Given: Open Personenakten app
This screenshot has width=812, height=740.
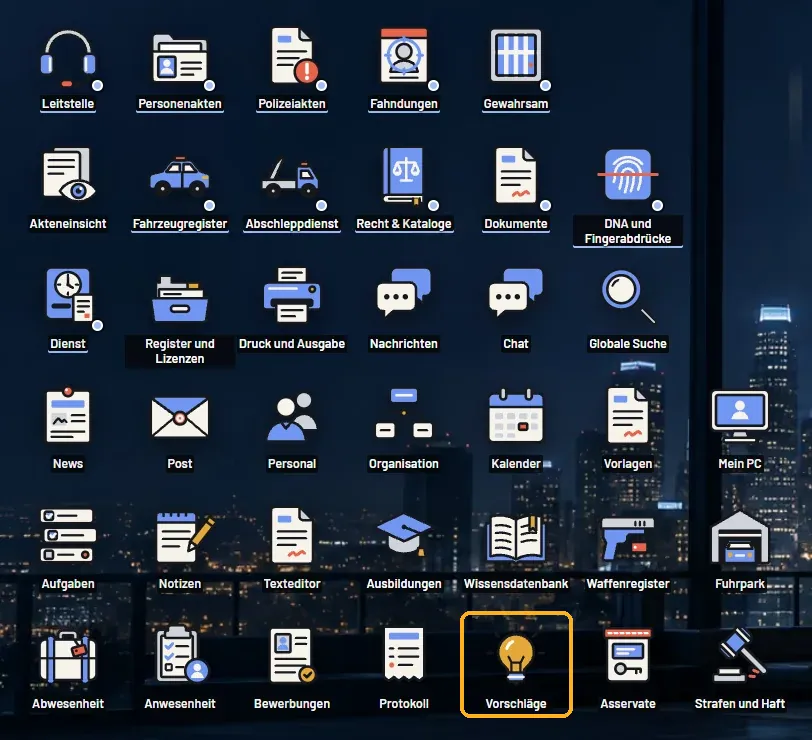Looking at the screenshot, I should pyautogui.click(x=180, y=59).
